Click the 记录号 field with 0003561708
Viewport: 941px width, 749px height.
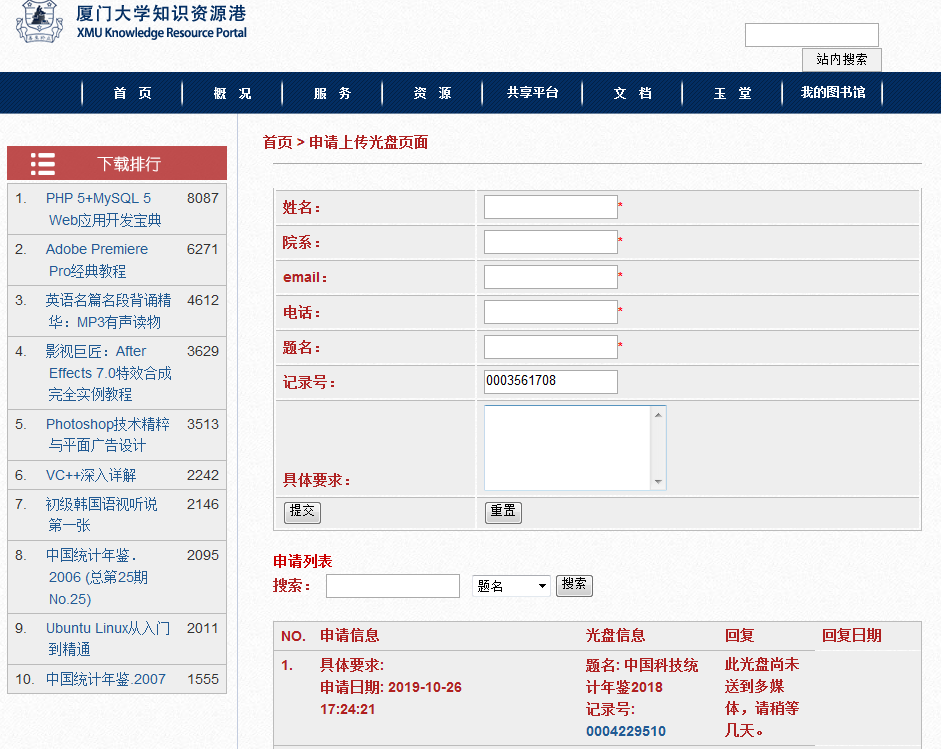tap(550, 382)
